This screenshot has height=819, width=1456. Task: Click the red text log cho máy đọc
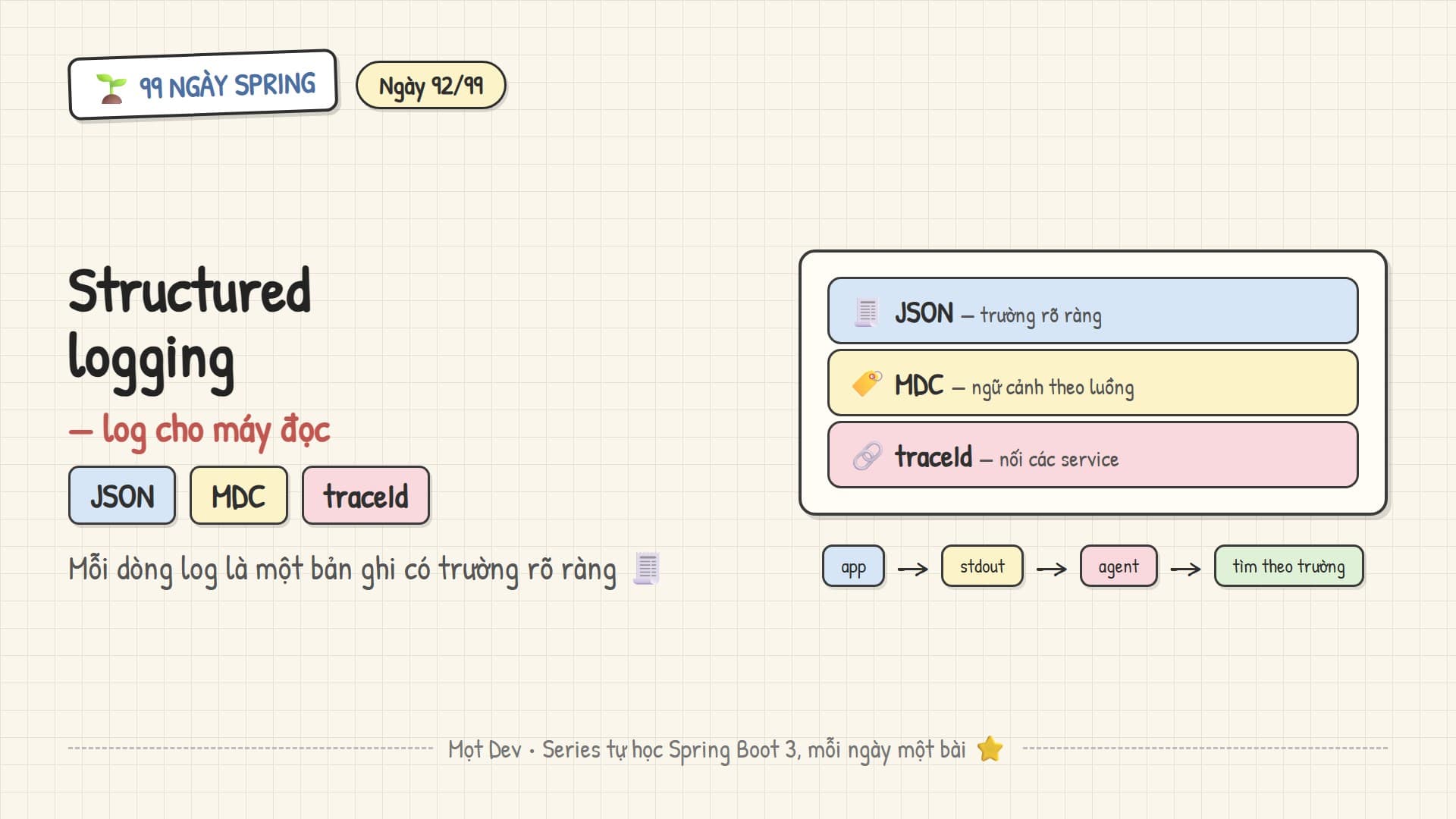(199, 431)
